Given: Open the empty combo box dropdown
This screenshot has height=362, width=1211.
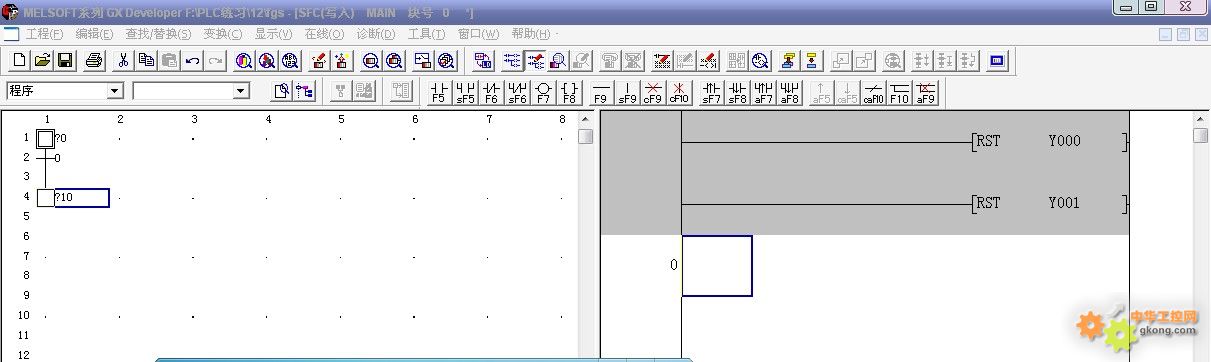Looking at the screenshot, I should coord(241,91).
